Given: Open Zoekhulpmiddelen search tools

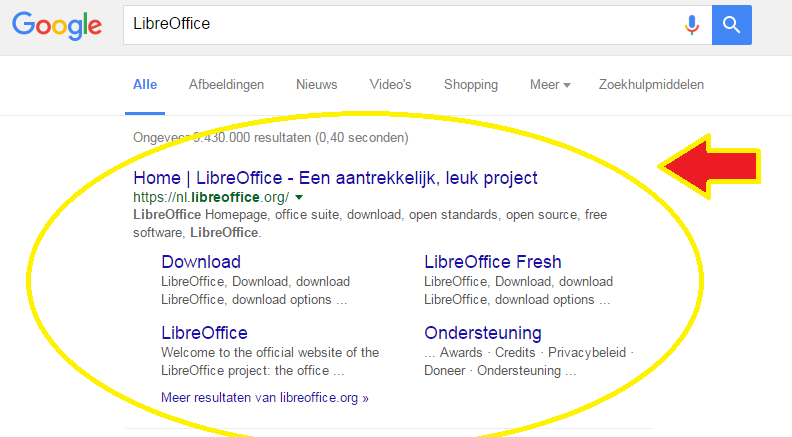Looking at the screenshot, I should (651, 85).
